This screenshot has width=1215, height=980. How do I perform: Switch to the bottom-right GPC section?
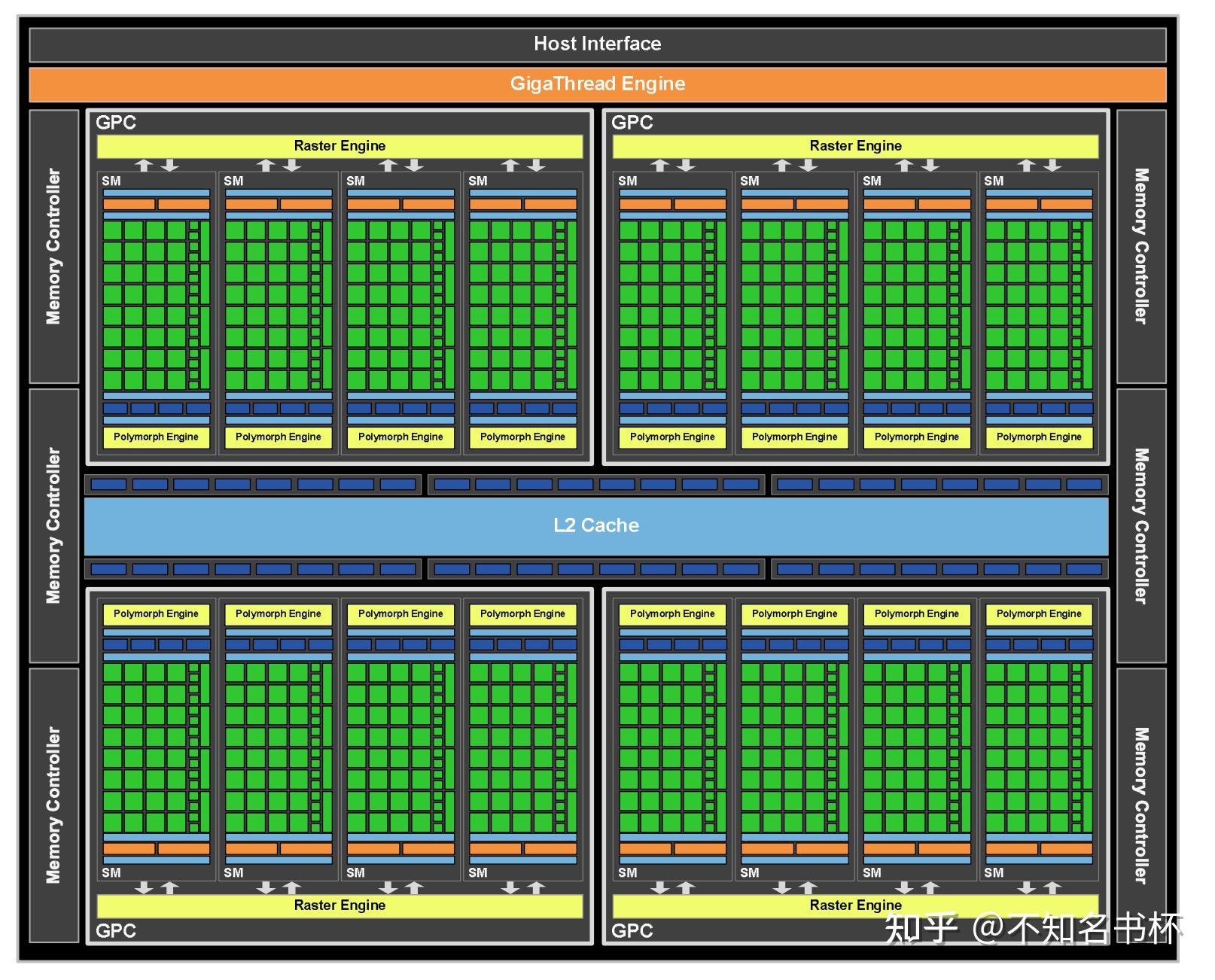[631, 931]
